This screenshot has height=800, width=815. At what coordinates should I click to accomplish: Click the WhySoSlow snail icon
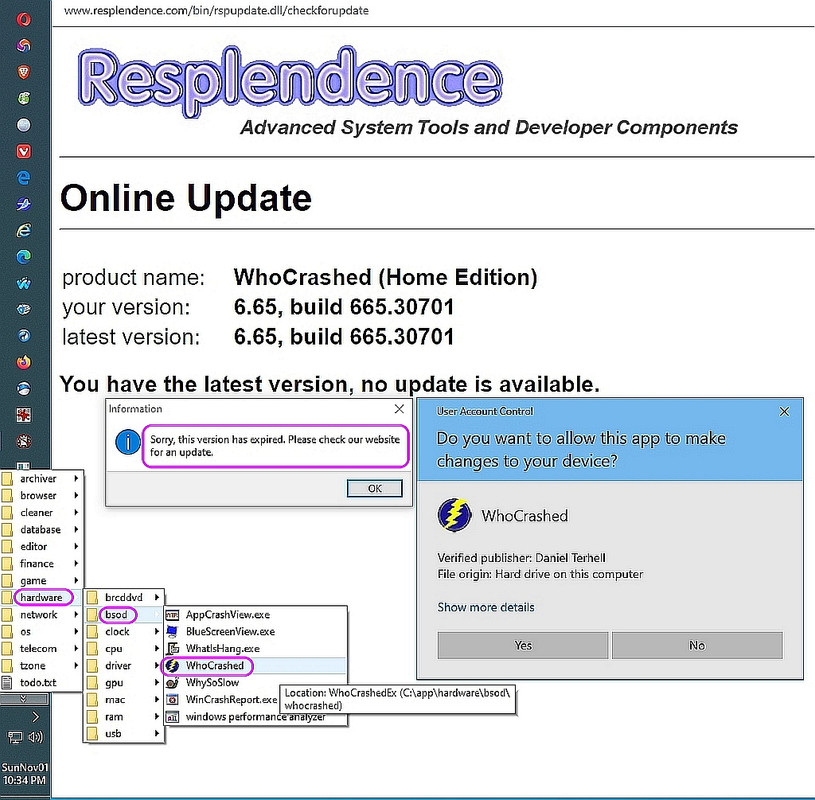(x=172, y=683)
